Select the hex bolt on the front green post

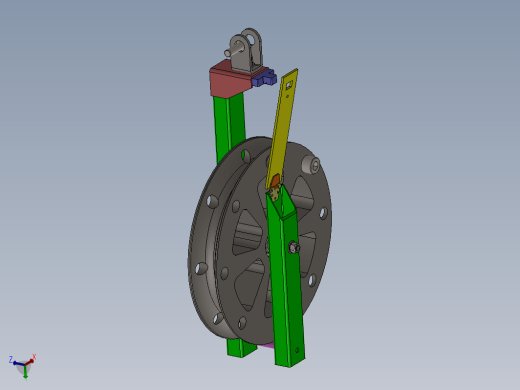pyautogui.click(x=294, y=248)
